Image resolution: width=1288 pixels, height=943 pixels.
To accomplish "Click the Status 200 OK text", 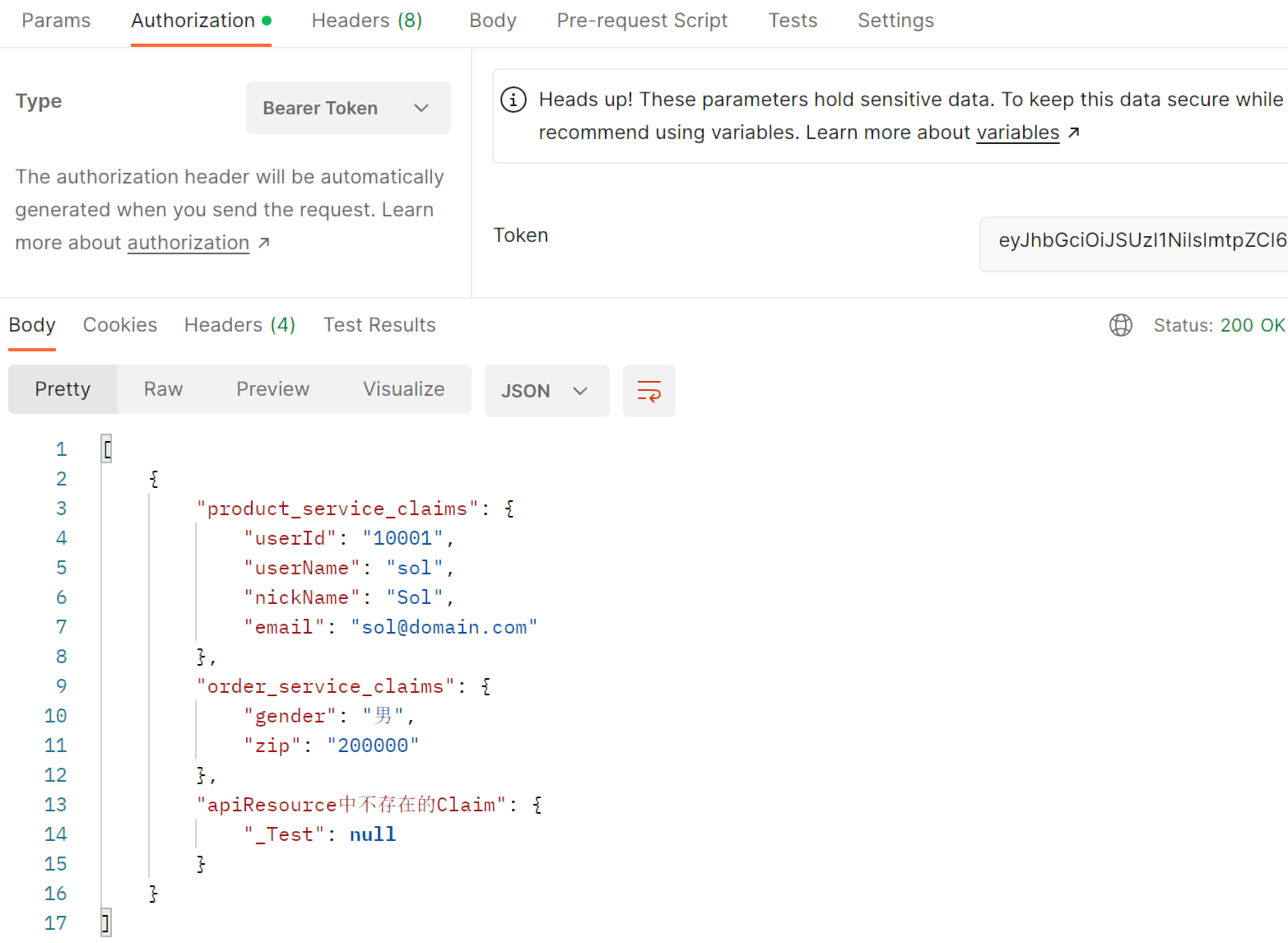I will pos(1219,325).
